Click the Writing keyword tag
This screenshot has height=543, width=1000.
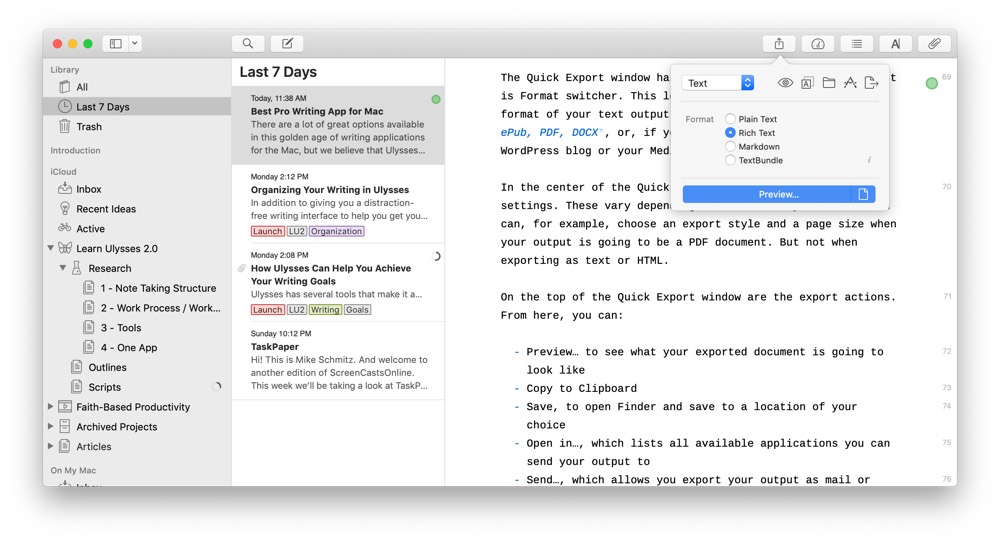point(325,309)
